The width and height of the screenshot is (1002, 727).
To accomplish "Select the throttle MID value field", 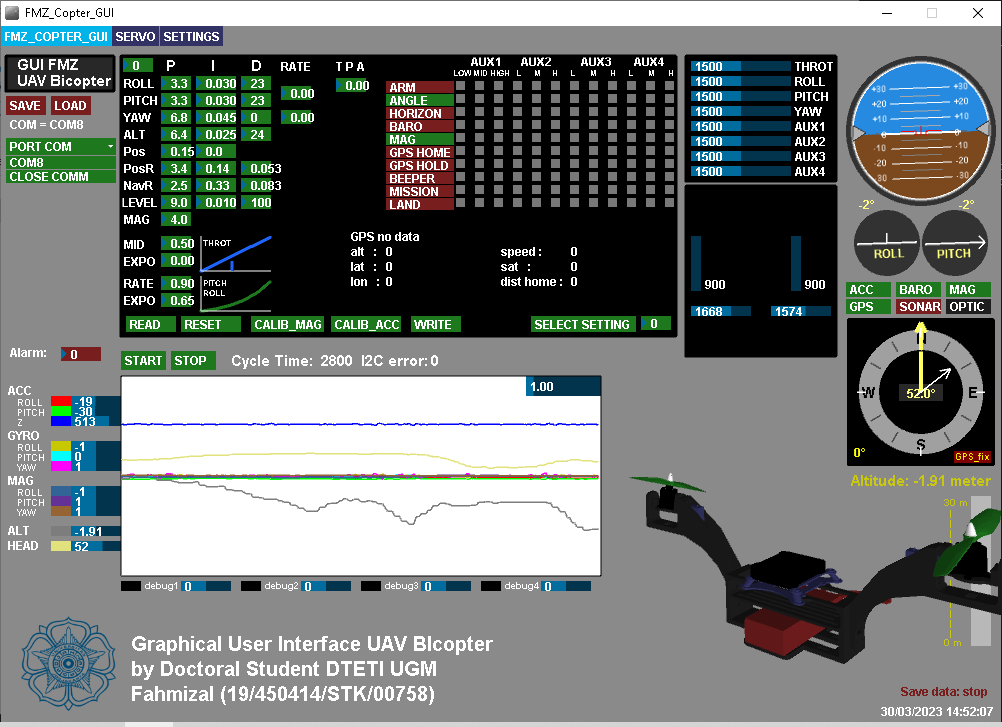I will click(x=178, y=243).
